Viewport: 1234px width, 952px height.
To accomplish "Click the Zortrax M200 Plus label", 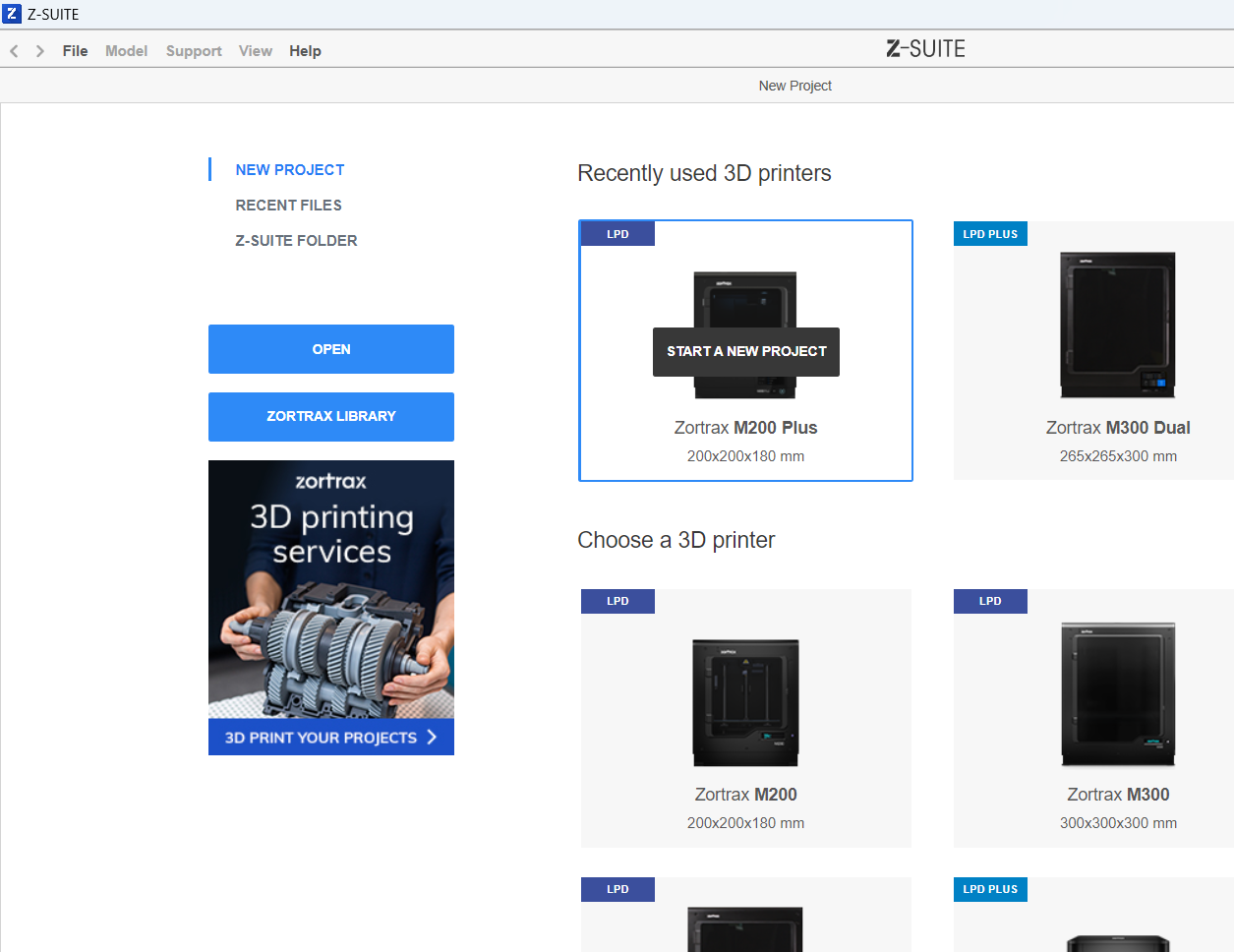I will [746, 428].
